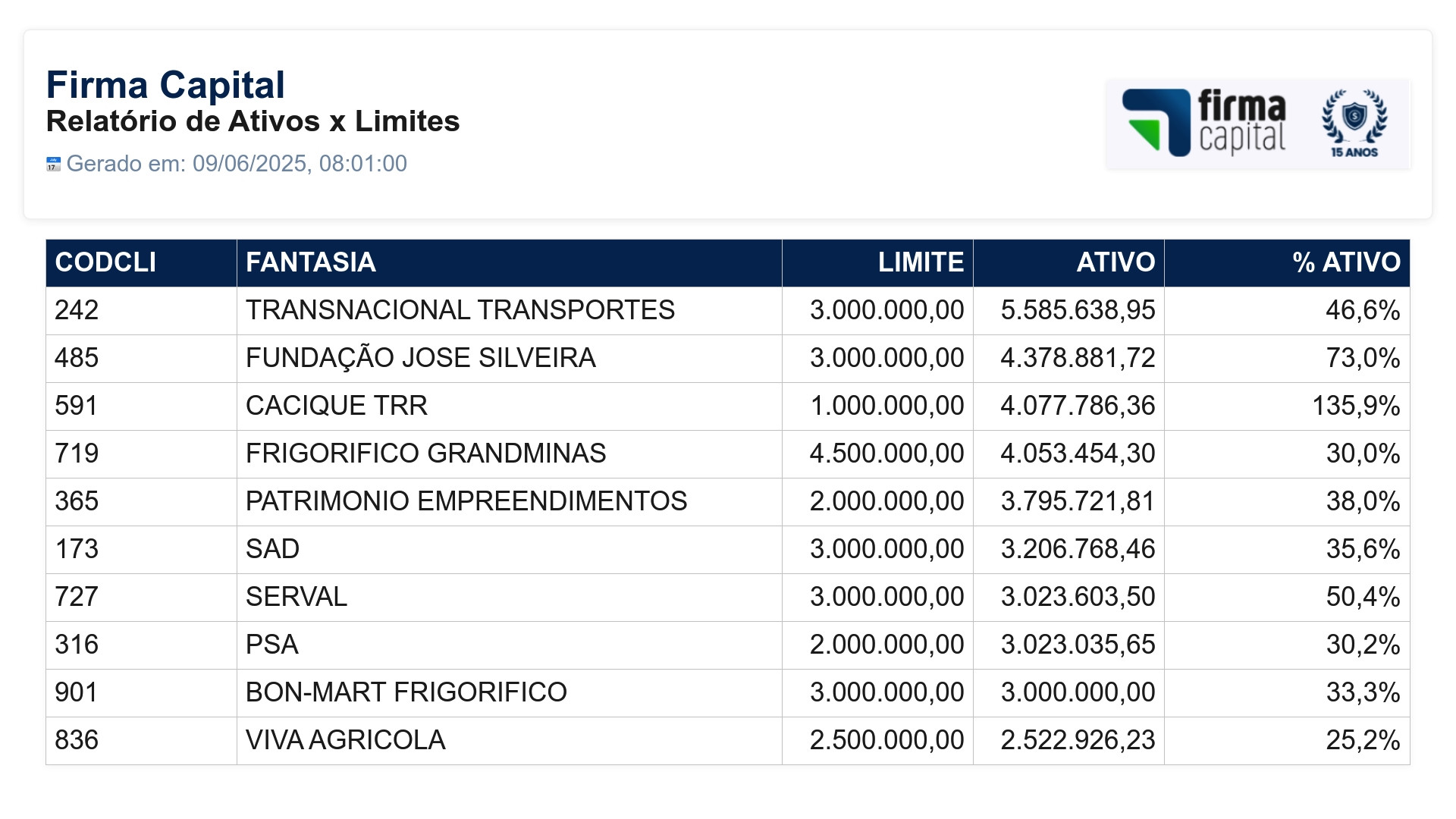This screenshot has height=819, width=1456.
Task: Click VIVA AGRICOLA percentage 25,2%
Action: point(1363,740)
